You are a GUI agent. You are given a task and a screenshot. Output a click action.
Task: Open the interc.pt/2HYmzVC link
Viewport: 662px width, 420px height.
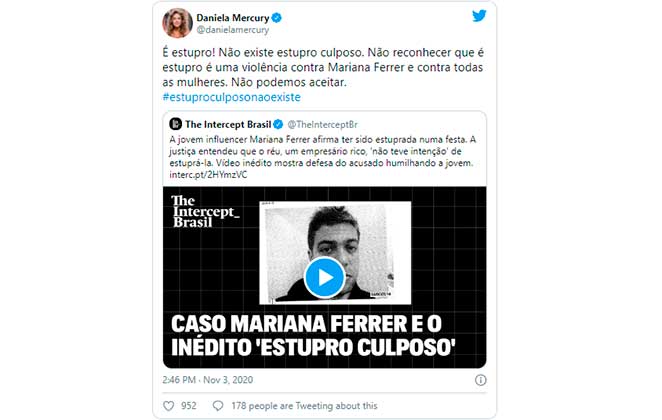(208, 175)
